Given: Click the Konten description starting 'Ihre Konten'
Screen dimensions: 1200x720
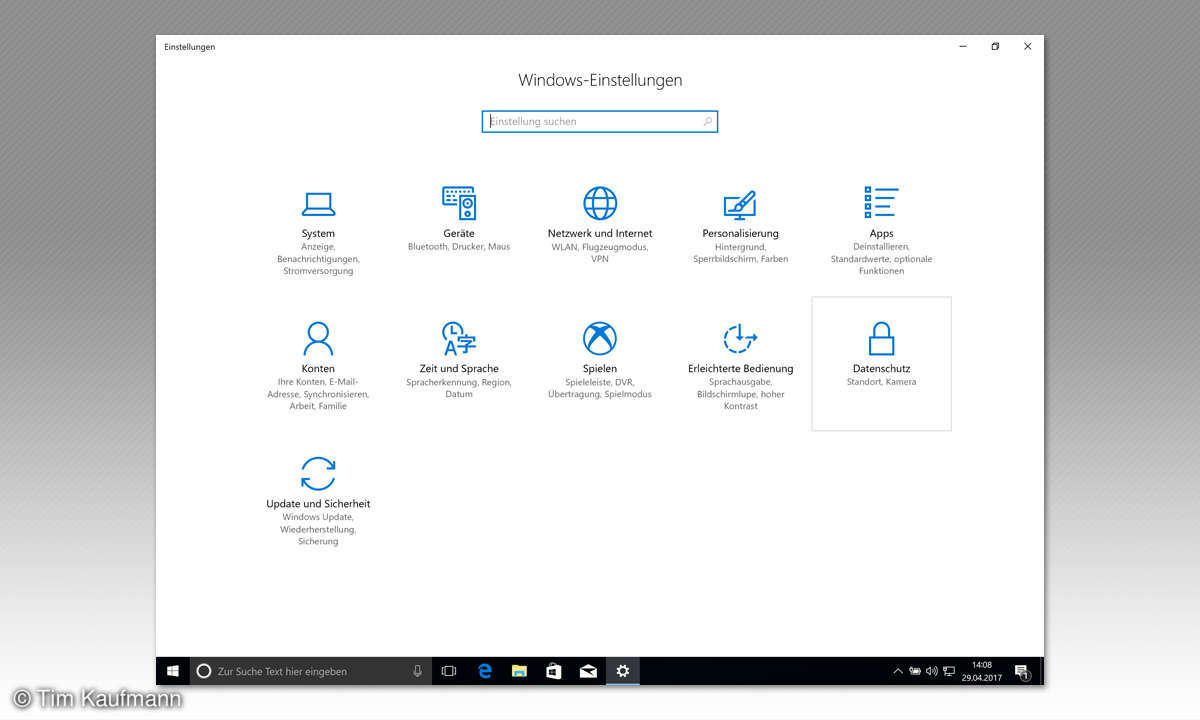Looking at the screenshot, I should pyautogui.click(x=318, y=394).
